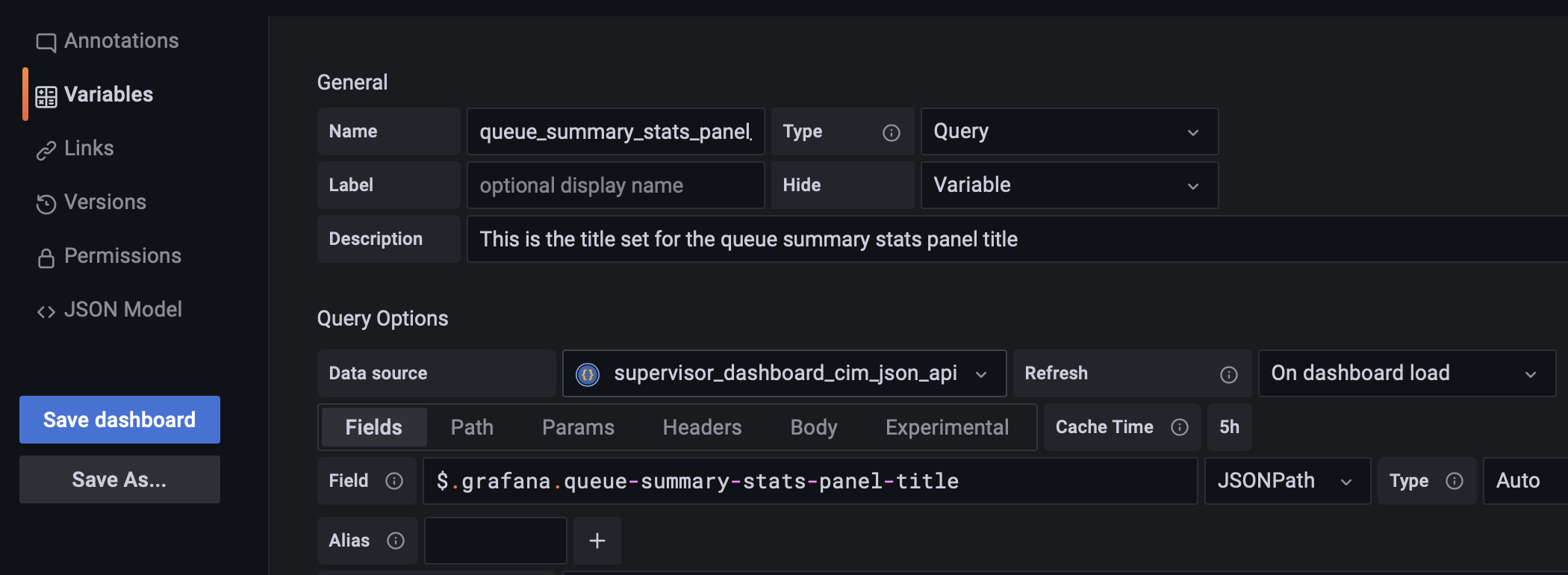Show the Alias info tooltip icon
Viewport: 1568px width, 575px height.
pos(395,541)
